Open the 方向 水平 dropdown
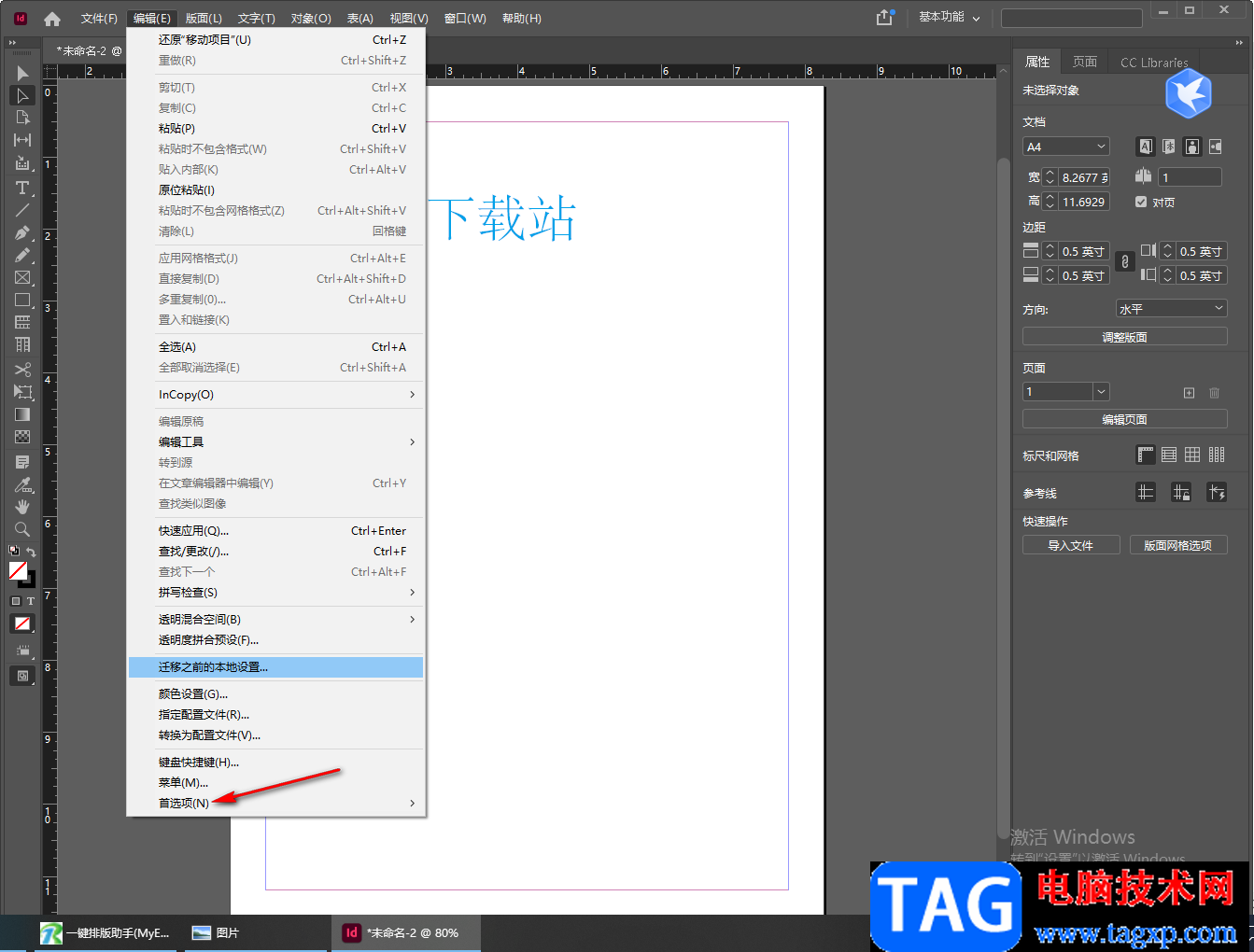The height and width of the screenshot is (952, 1254). pos(1172,308)
